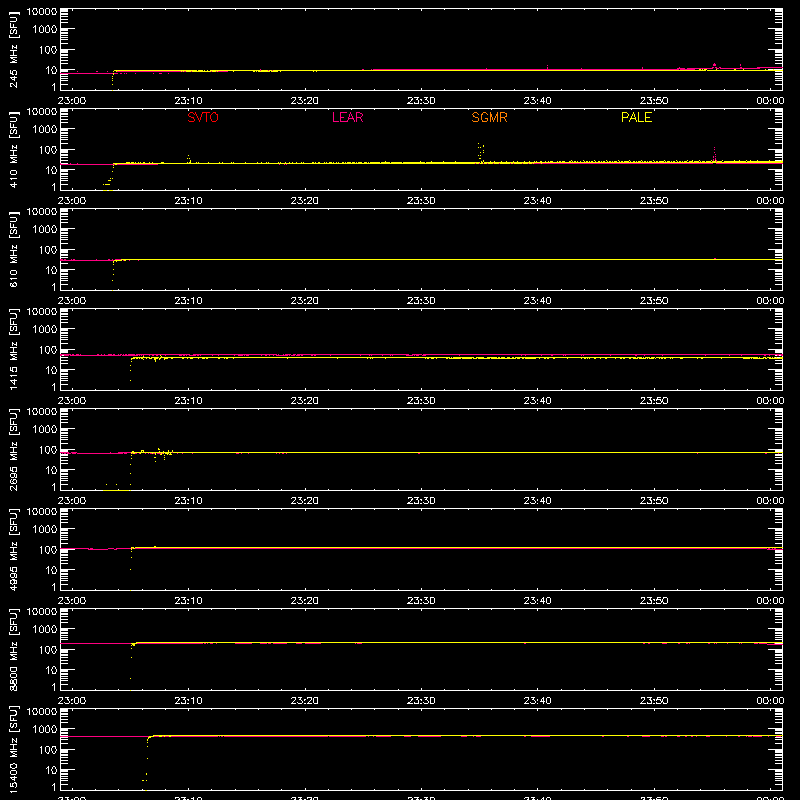Click 00:00 label under 4995 MHz panel
This screenshot has height=800, width=800.
770,601
